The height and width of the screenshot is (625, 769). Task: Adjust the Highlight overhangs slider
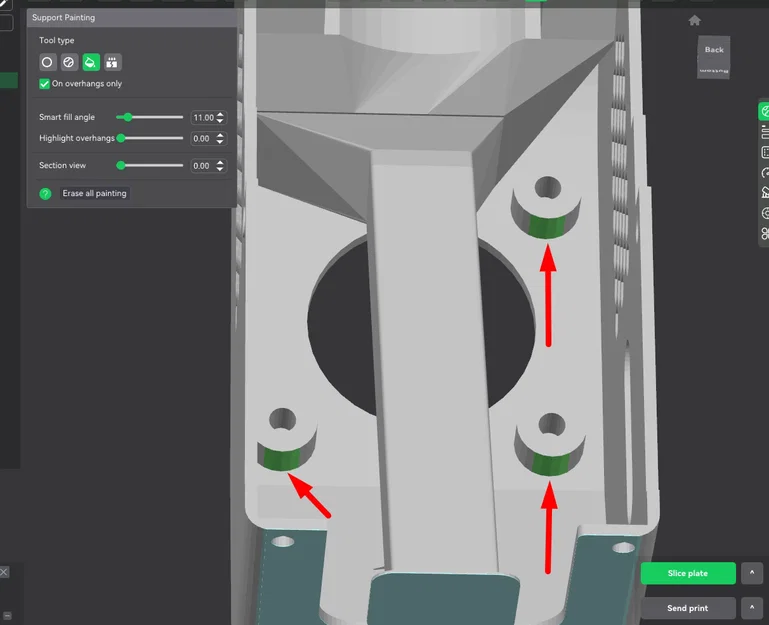pyautogui.click(x=150, y=138)
